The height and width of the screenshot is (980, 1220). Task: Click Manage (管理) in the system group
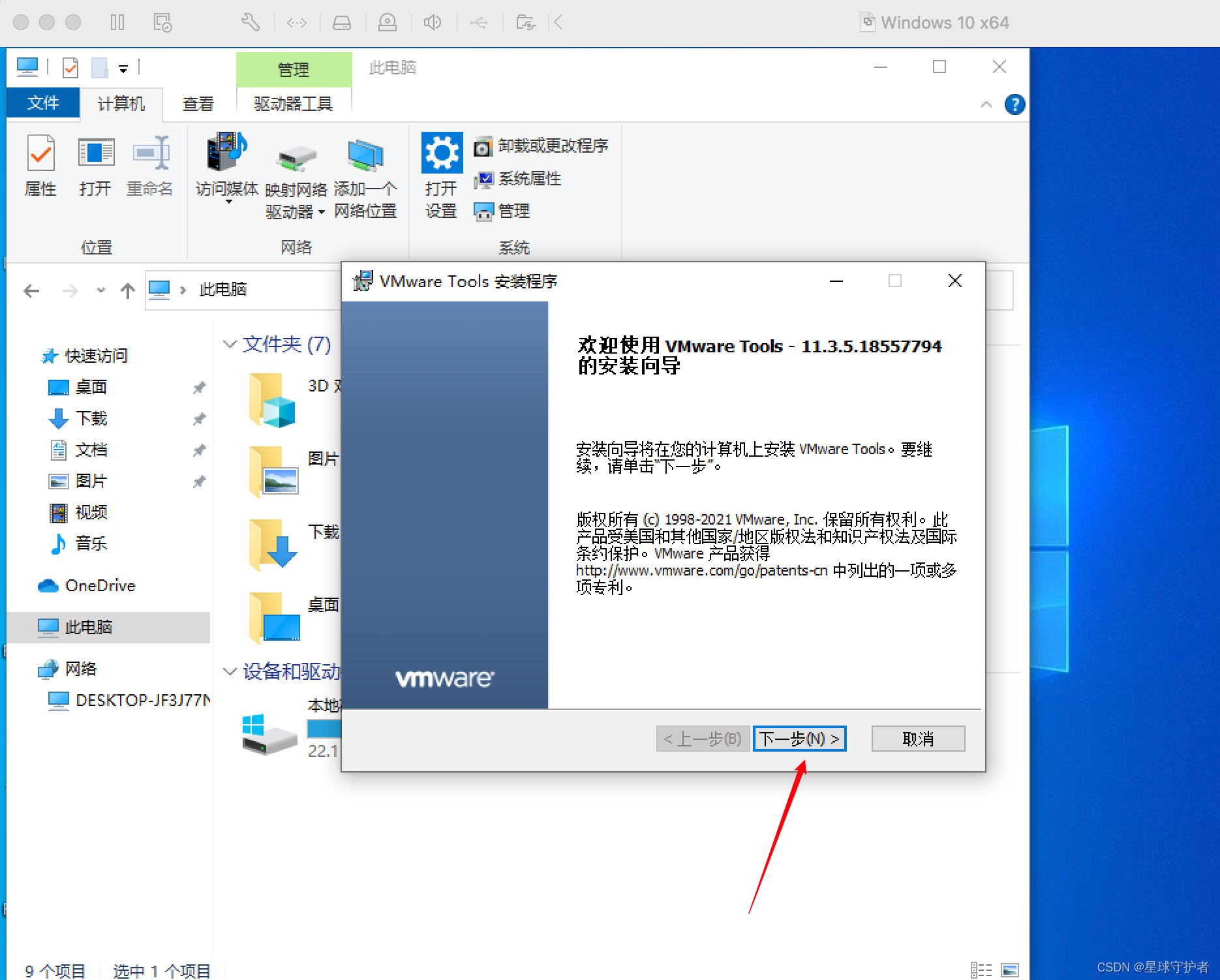tap(502, 211)
